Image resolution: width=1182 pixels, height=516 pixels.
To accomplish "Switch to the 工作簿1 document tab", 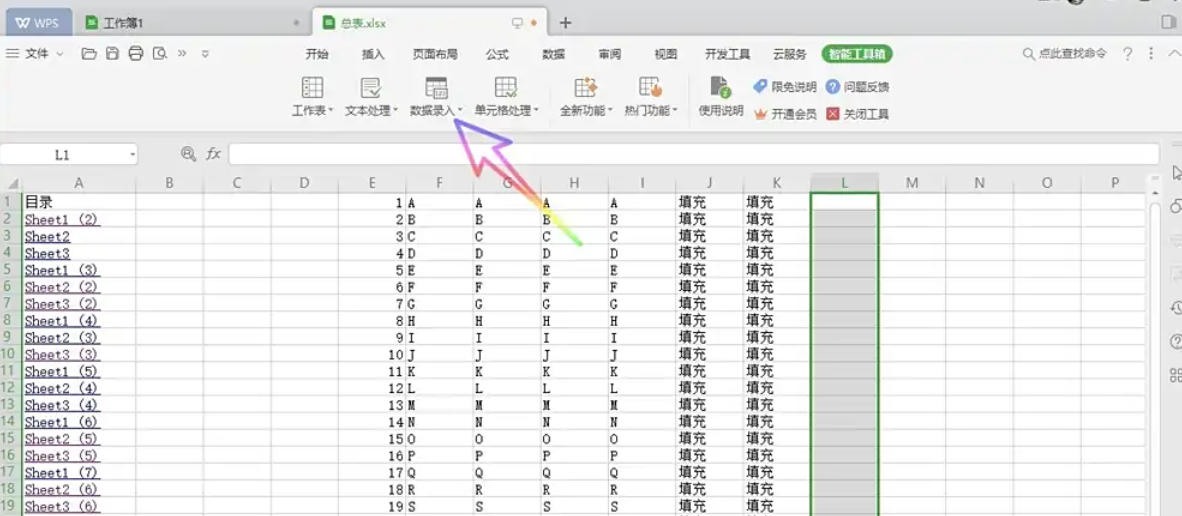I will tap(123, 22).
